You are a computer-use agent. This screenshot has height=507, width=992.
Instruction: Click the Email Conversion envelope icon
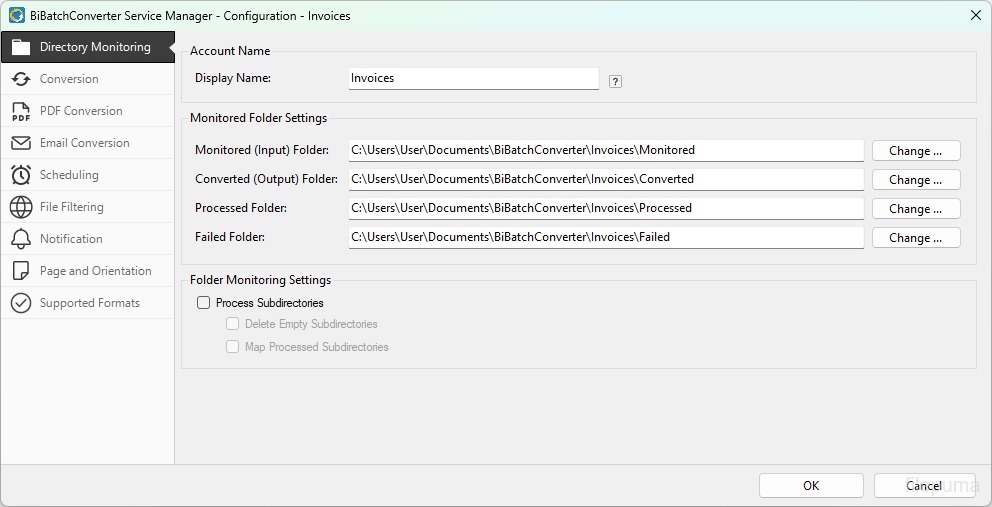tap(20, 143)
